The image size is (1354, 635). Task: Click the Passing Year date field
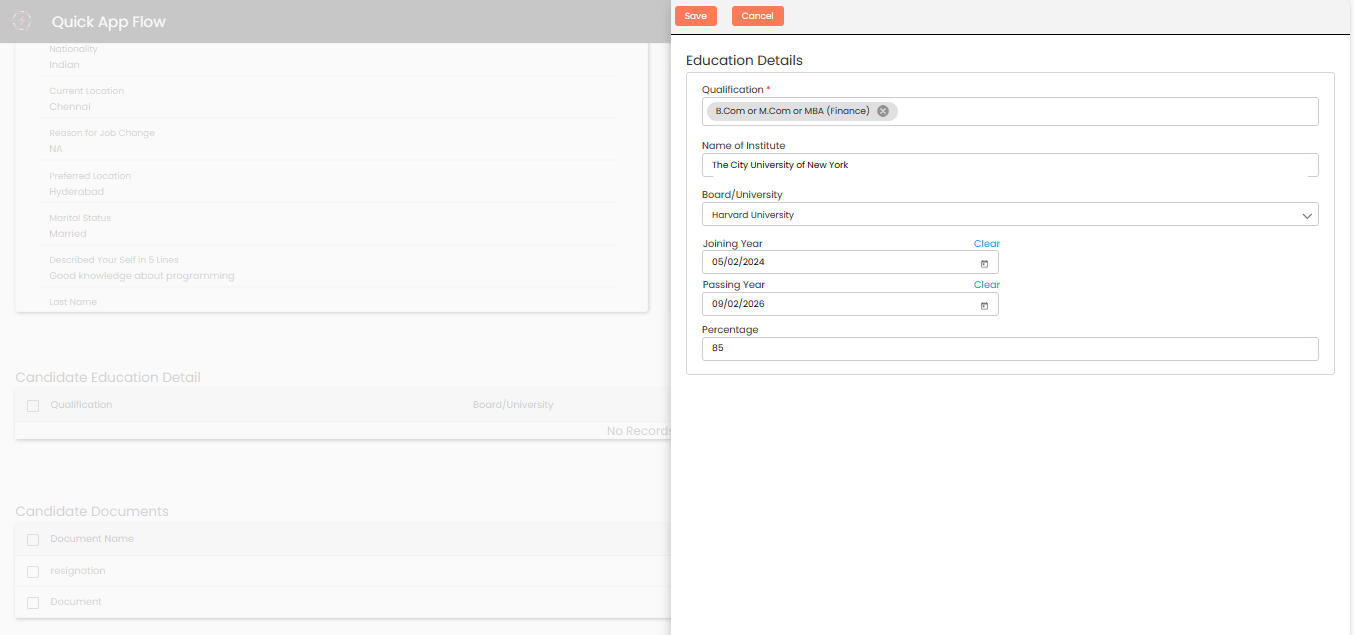pyautogui.click(x=840, y=305)
